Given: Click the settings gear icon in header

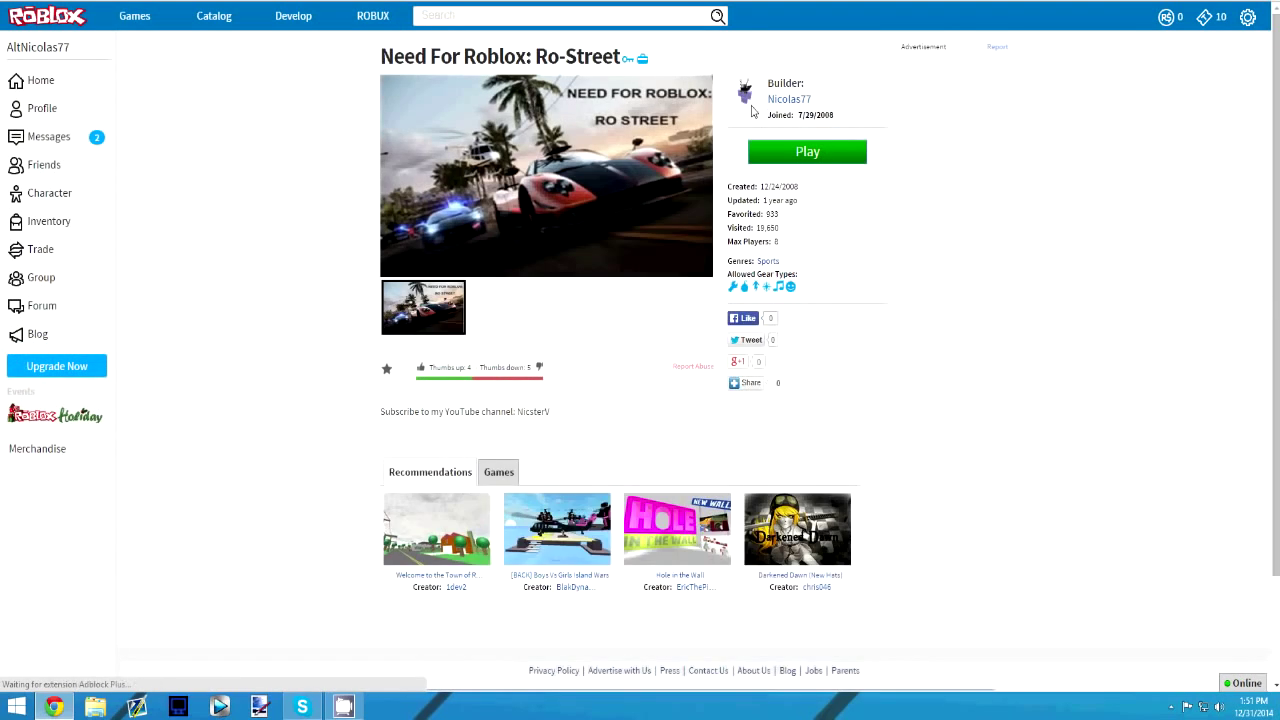Looking at the screenshot, I should pyautogui.click(x=1247, y=17).
